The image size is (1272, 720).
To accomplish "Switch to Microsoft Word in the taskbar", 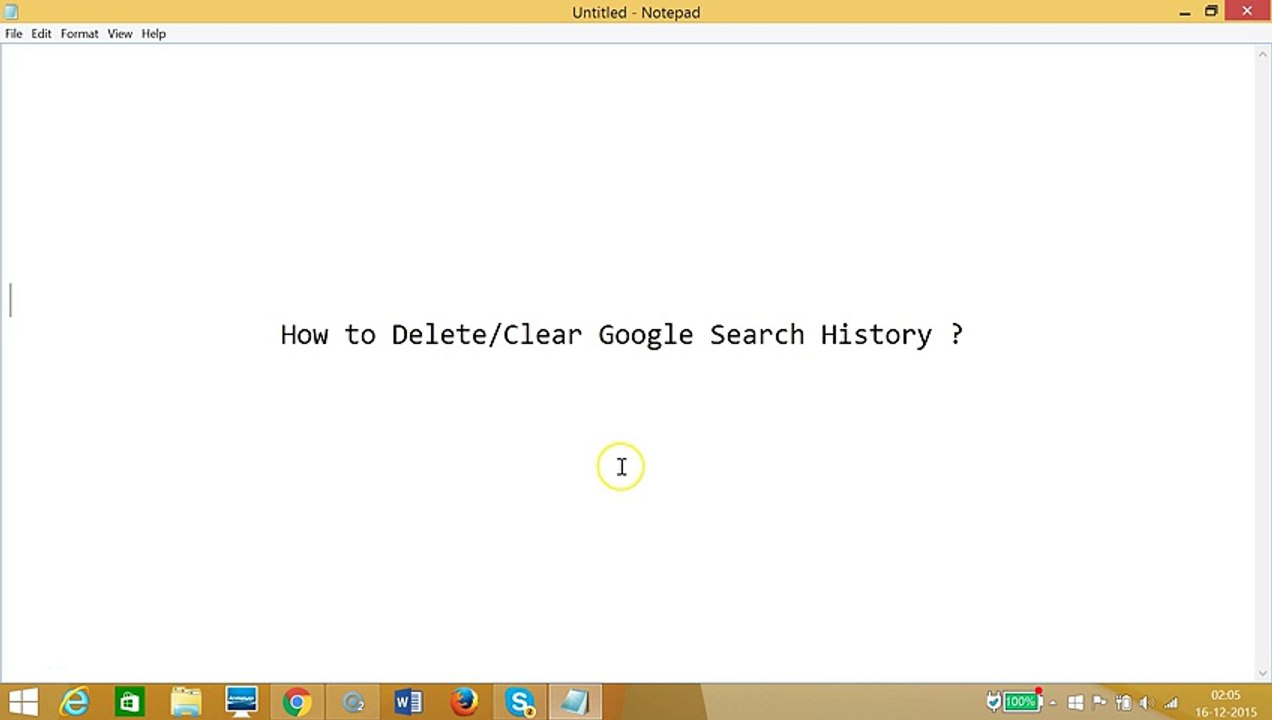I will (408, 702).
